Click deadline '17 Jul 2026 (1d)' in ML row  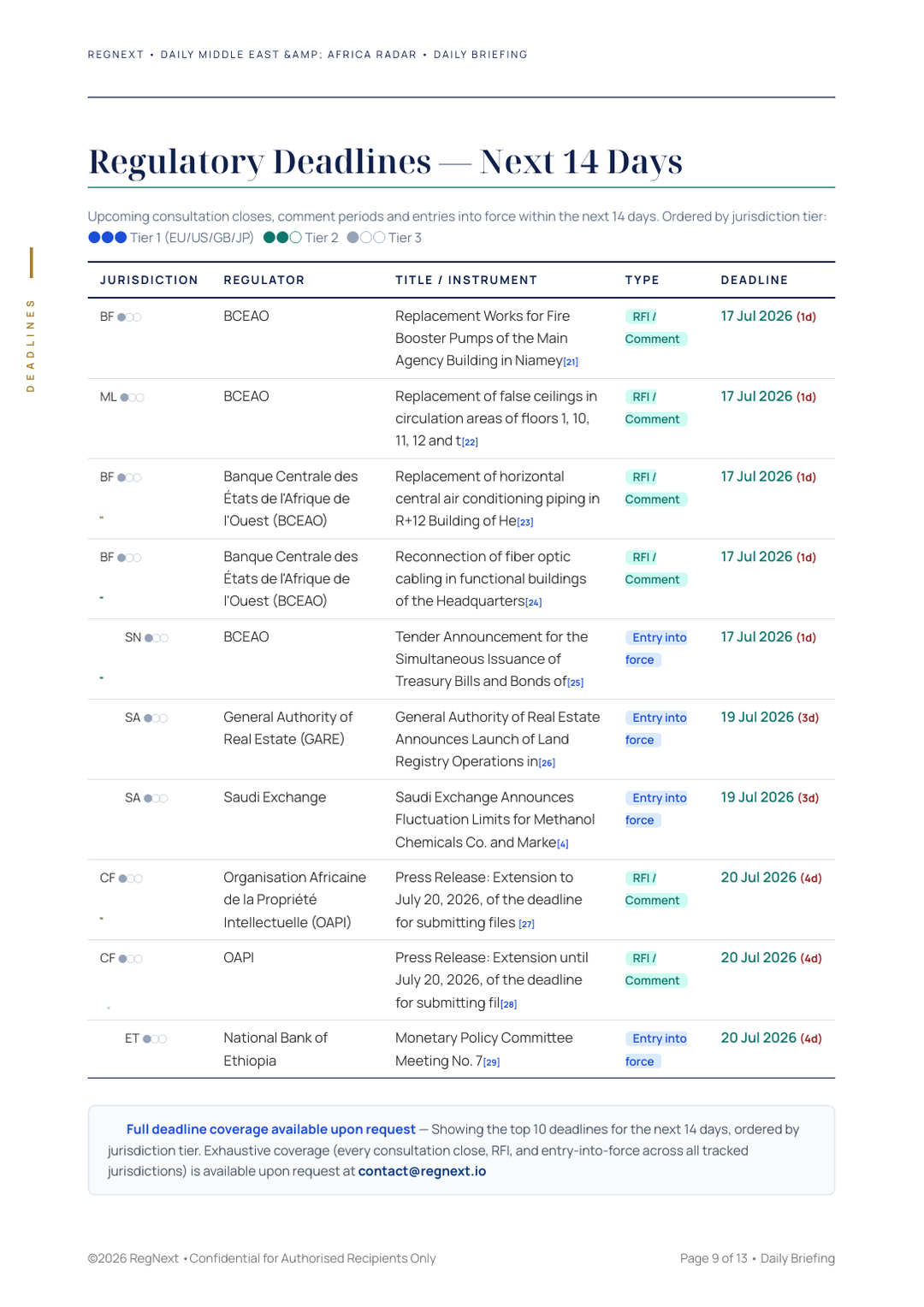768,397
